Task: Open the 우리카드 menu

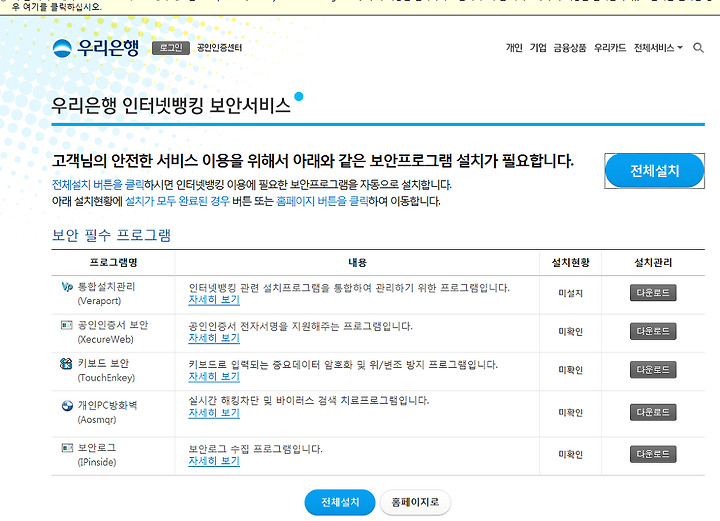Action: point(610,48)
